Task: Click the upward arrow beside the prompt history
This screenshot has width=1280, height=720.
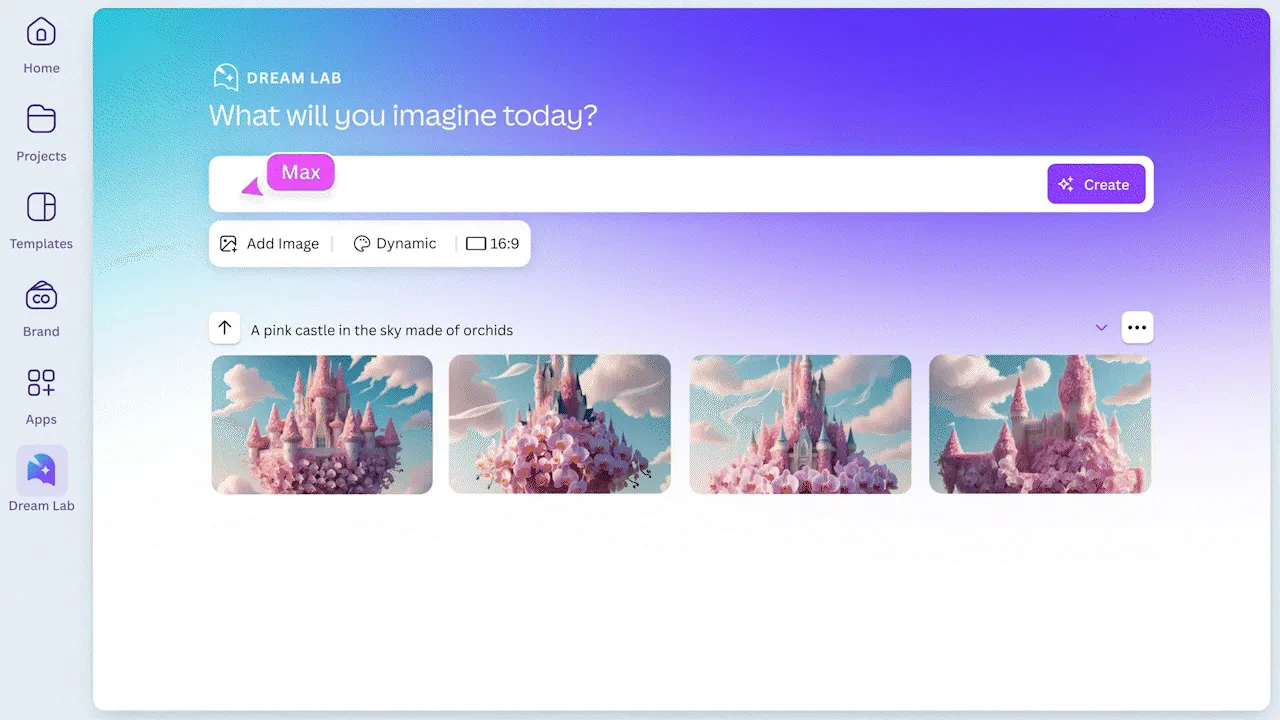Action: (x=224, y=328)
